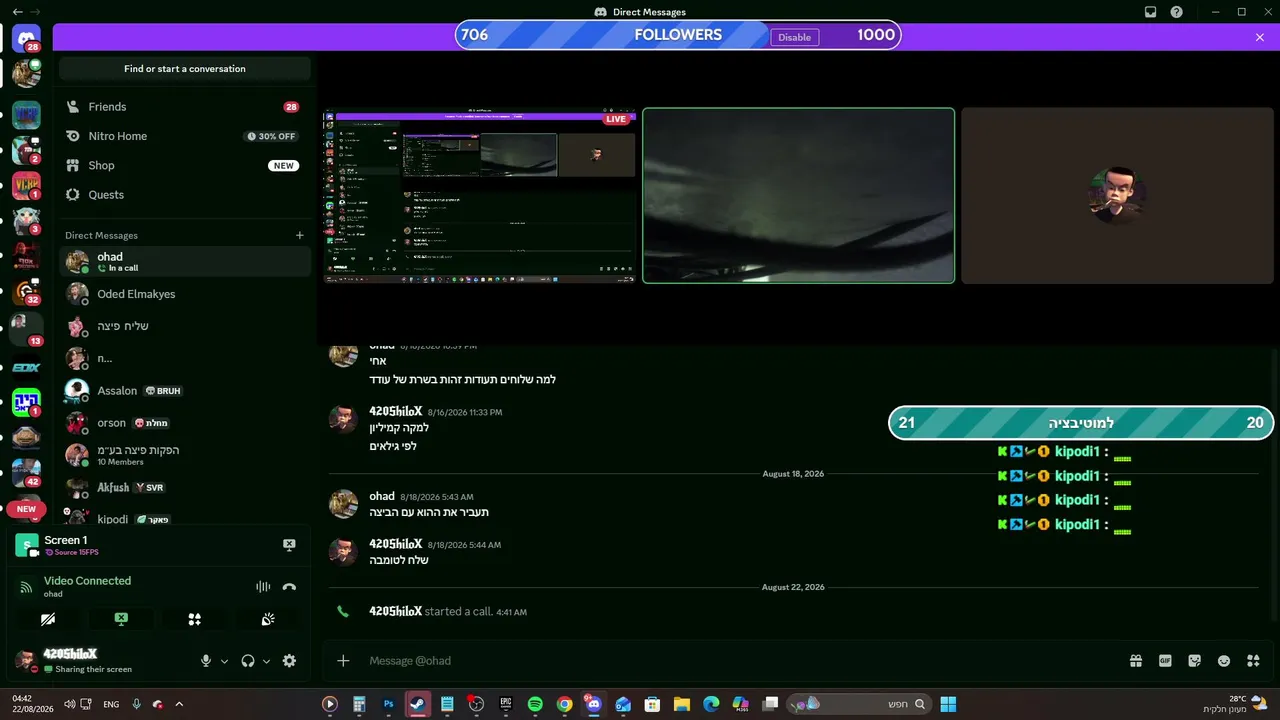1280x720 pixels.
Task: Open the Quests page
Action: coord(184,195)
